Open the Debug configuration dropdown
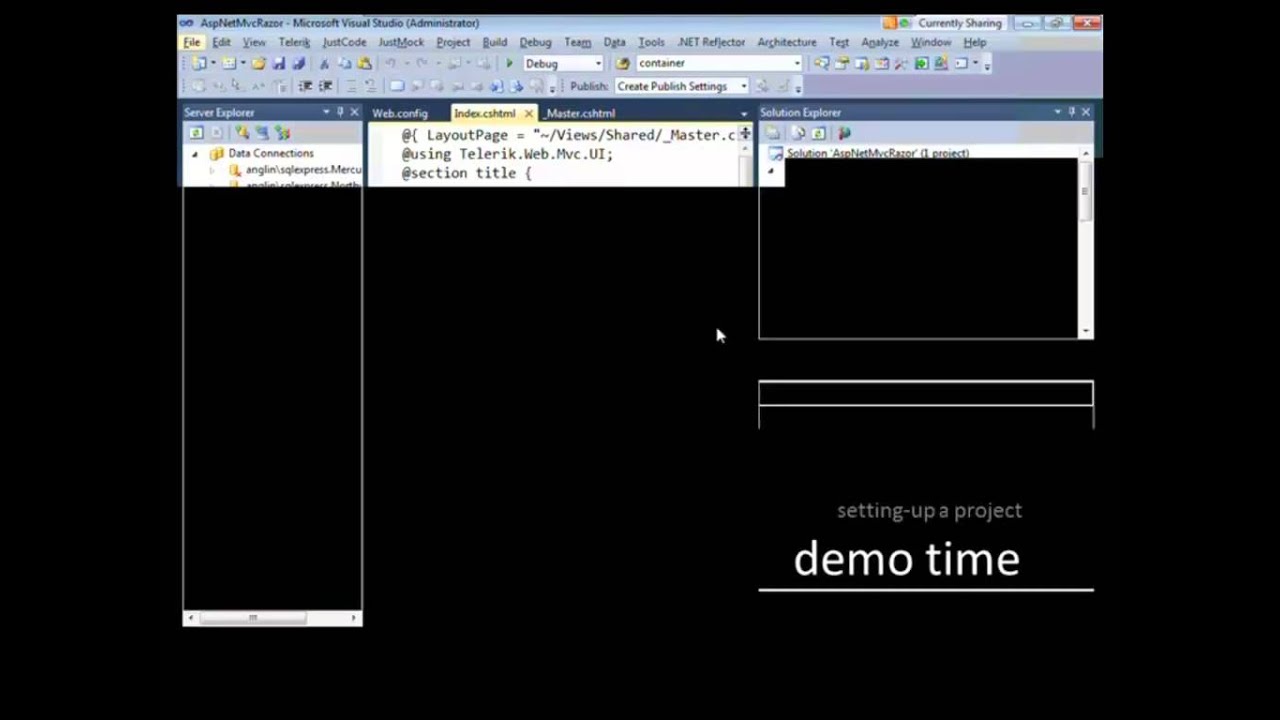This screenshot has height=720, width=1280. pos(598,63)
